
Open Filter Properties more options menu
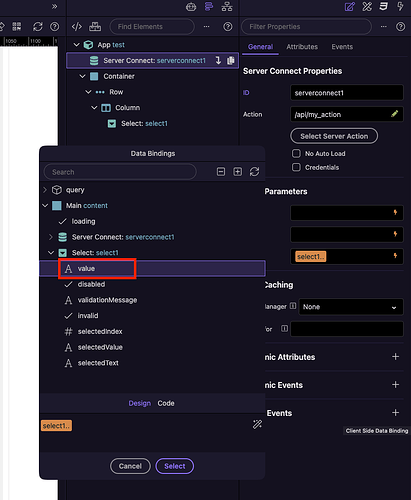[384, 27]
